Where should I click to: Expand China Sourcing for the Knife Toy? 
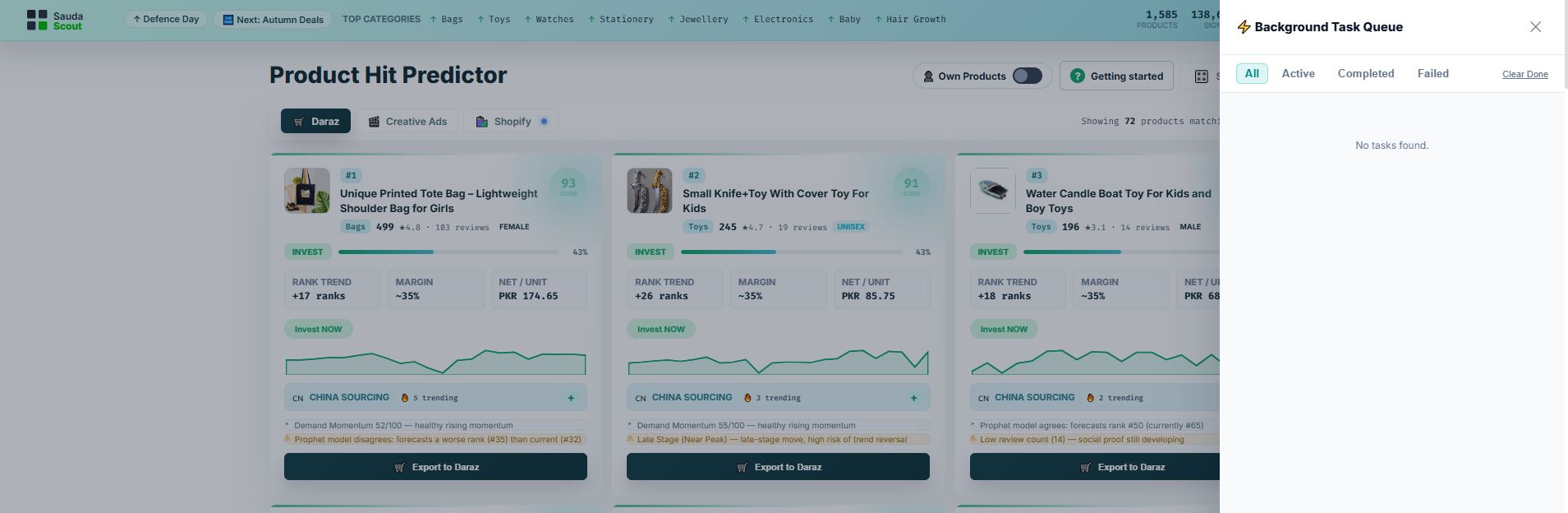(913, 398)
